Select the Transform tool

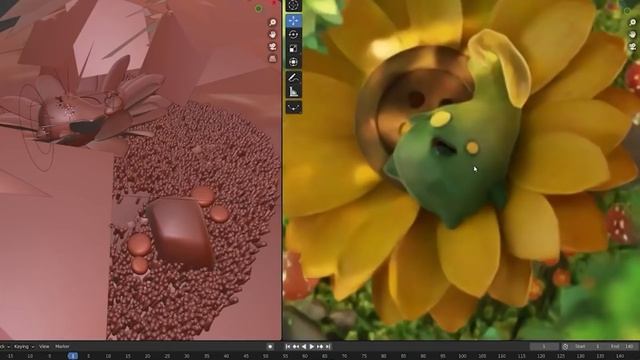tap(293, 62)
